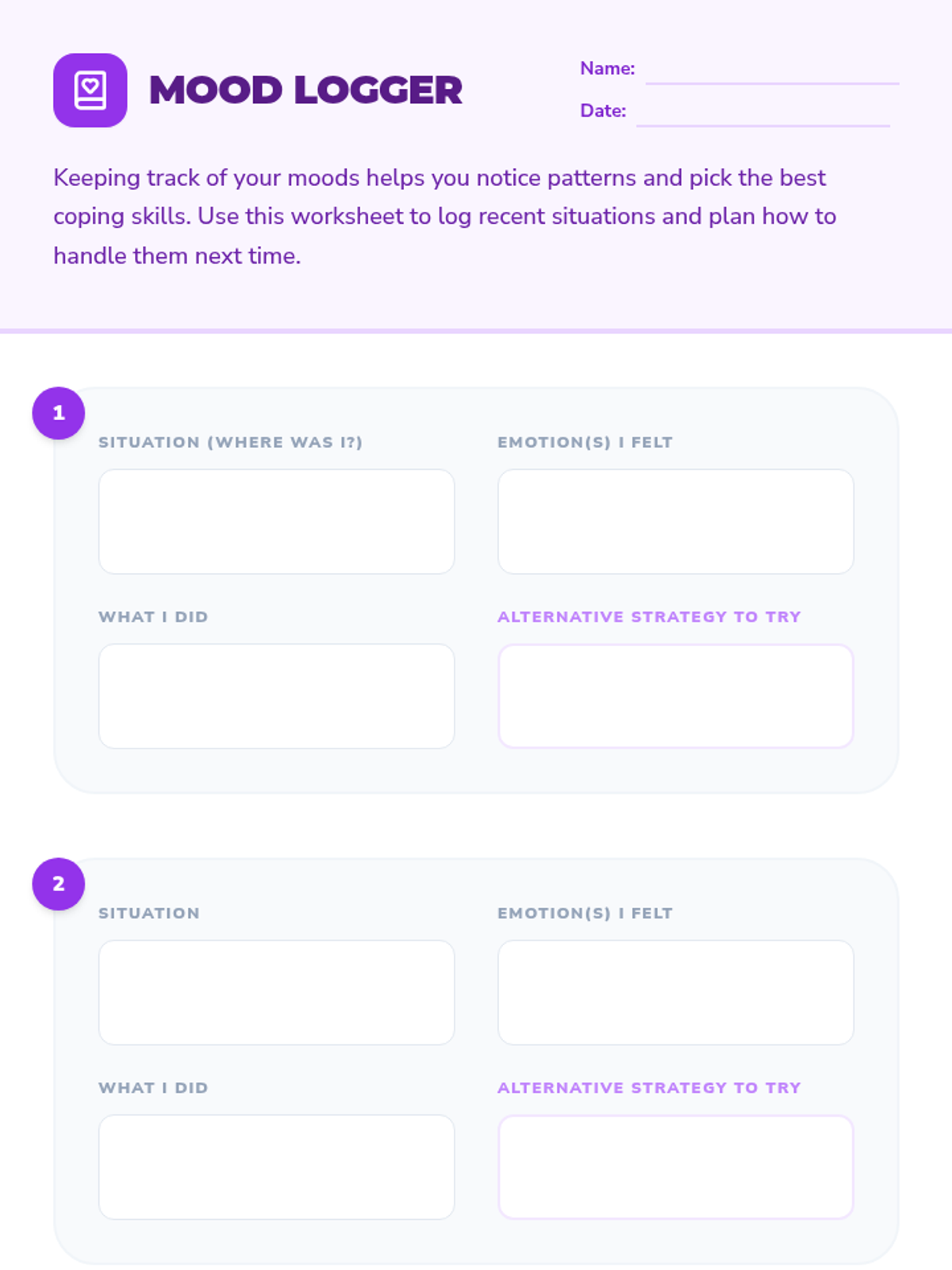Click entry 2 'Situation' label
The image size is (952, 1270).
[149, 913]
